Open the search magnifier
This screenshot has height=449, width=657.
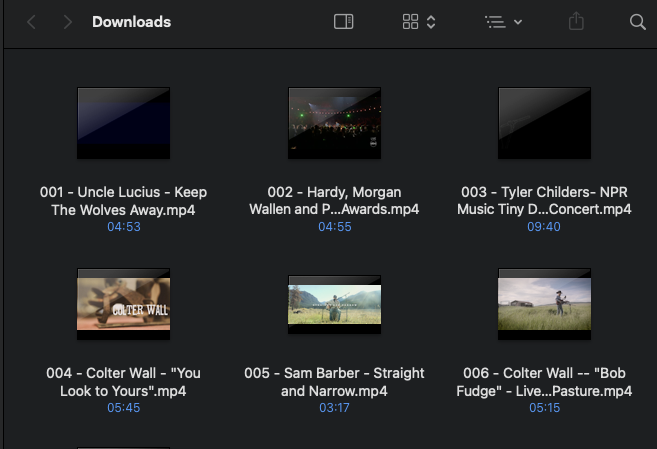(x=637, y=22)
